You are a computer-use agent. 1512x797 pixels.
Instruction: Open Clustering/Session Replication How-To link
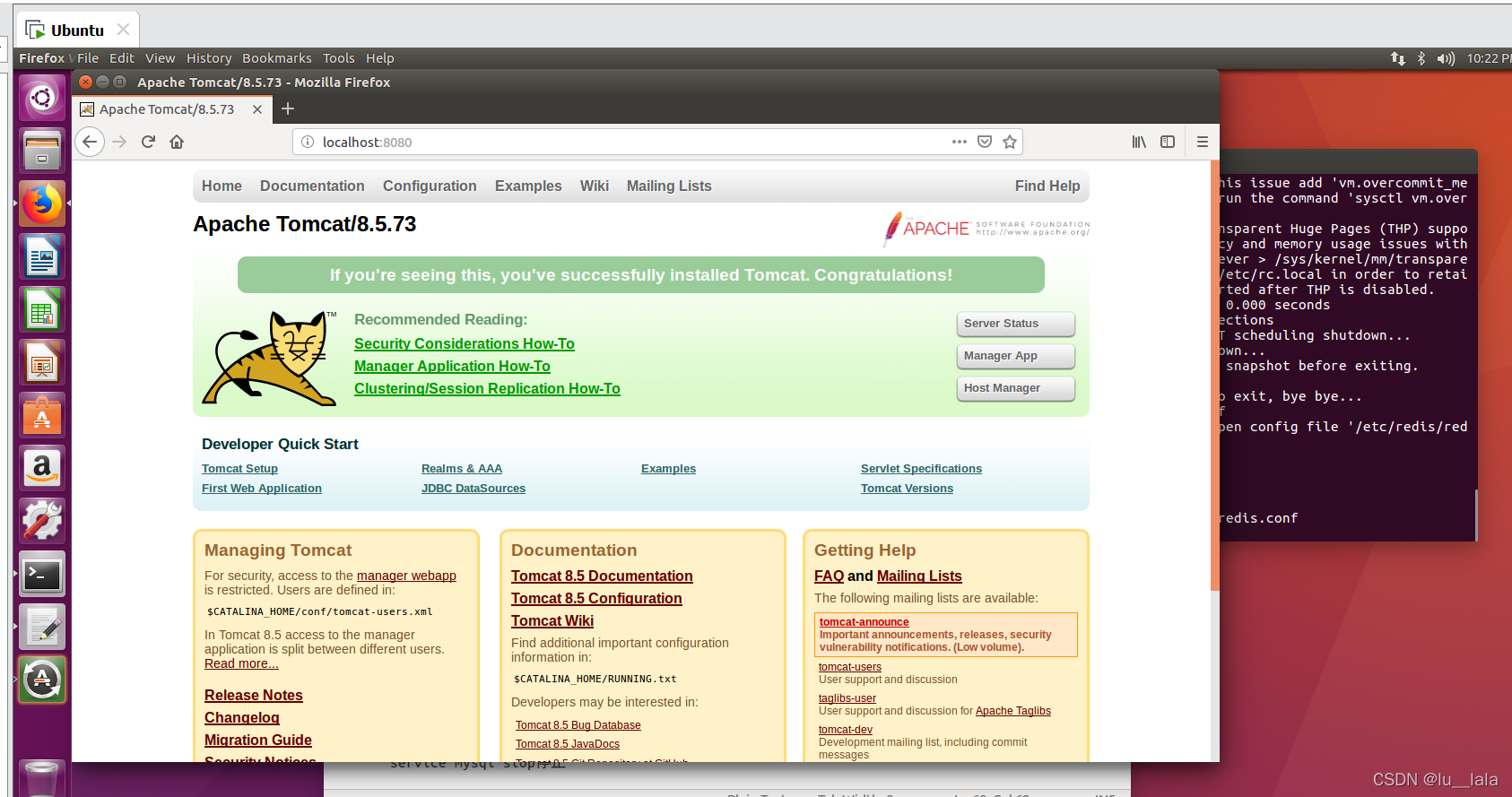pyautogui.click(x=487, y=388)
